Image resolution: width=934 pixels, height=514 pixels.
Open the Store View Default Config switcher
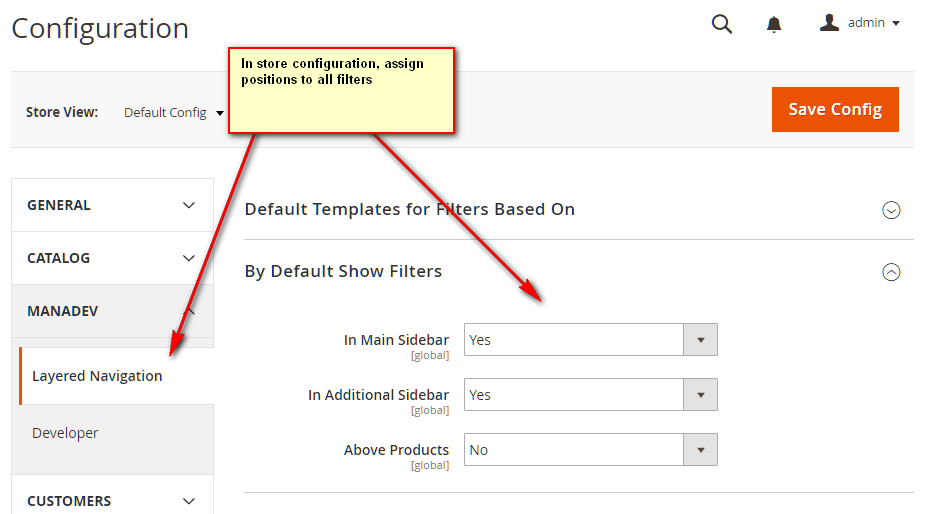click(172, 113)
